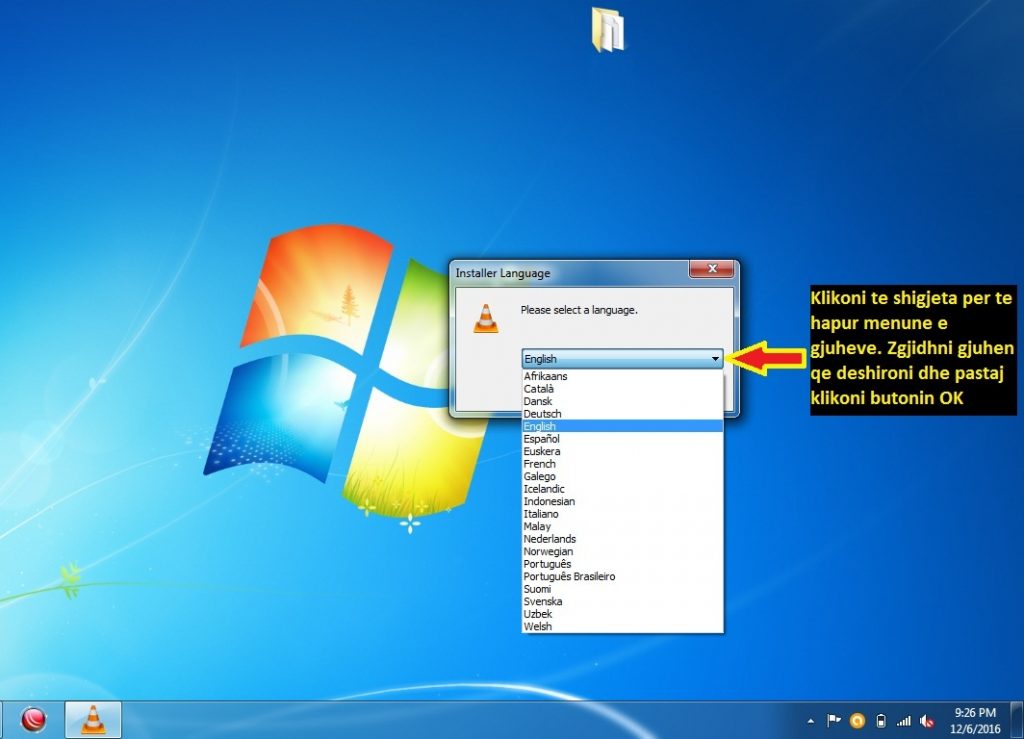The image size is (1024, 739).
Task: Click the Action Center flag icon
Action: 833,720
